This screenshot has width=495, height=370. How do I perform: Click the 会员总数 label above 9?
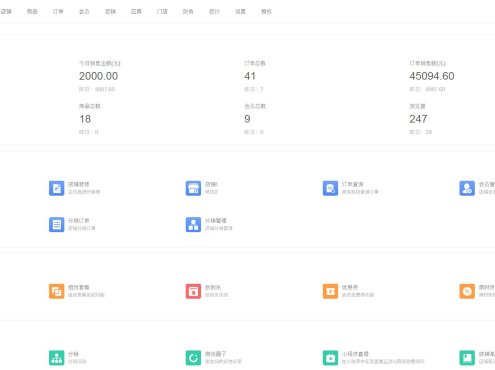click(255, 106)
